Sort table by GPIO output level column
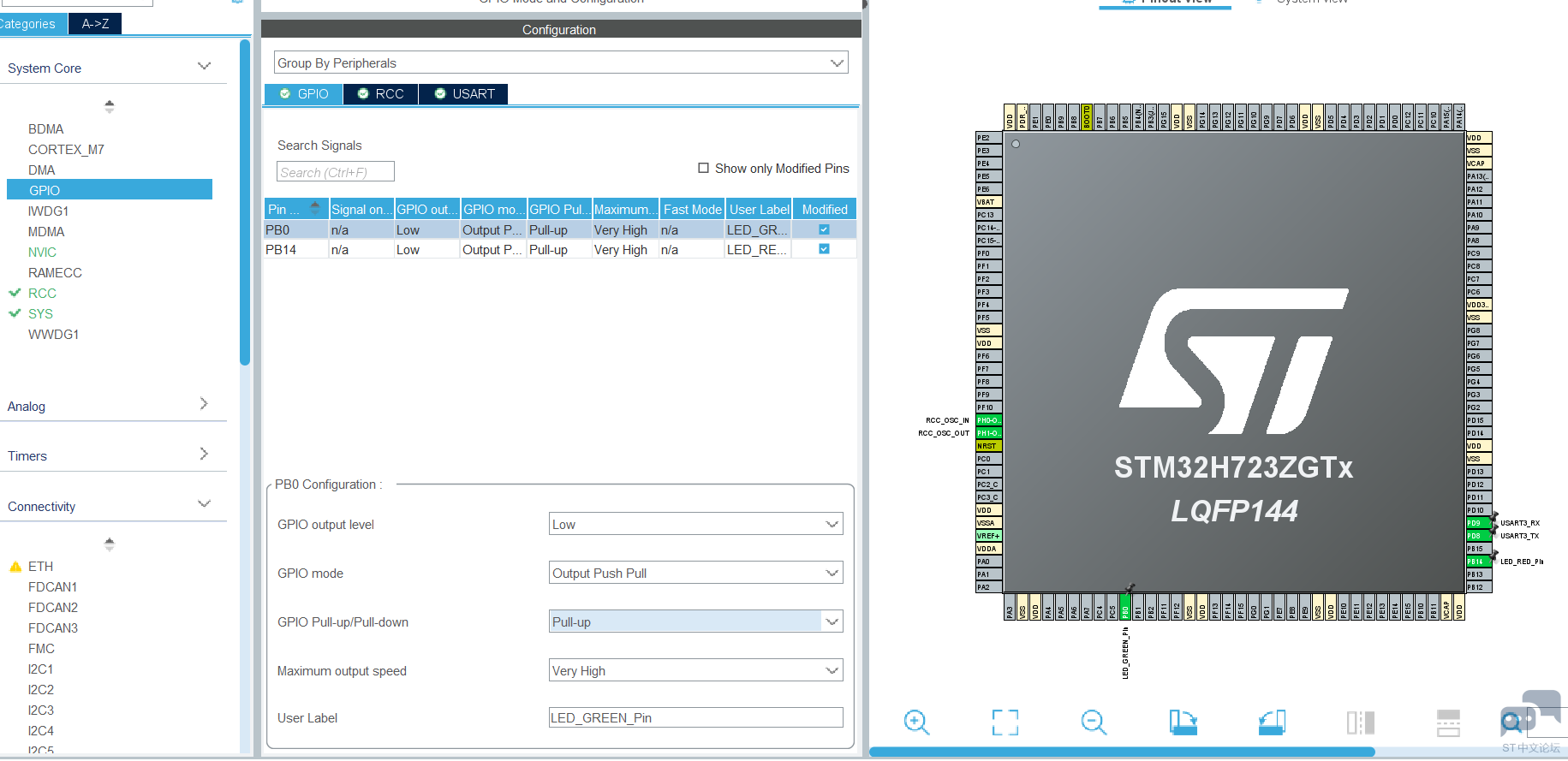The width and height of the screenshot is (1568, 761). 427,210
